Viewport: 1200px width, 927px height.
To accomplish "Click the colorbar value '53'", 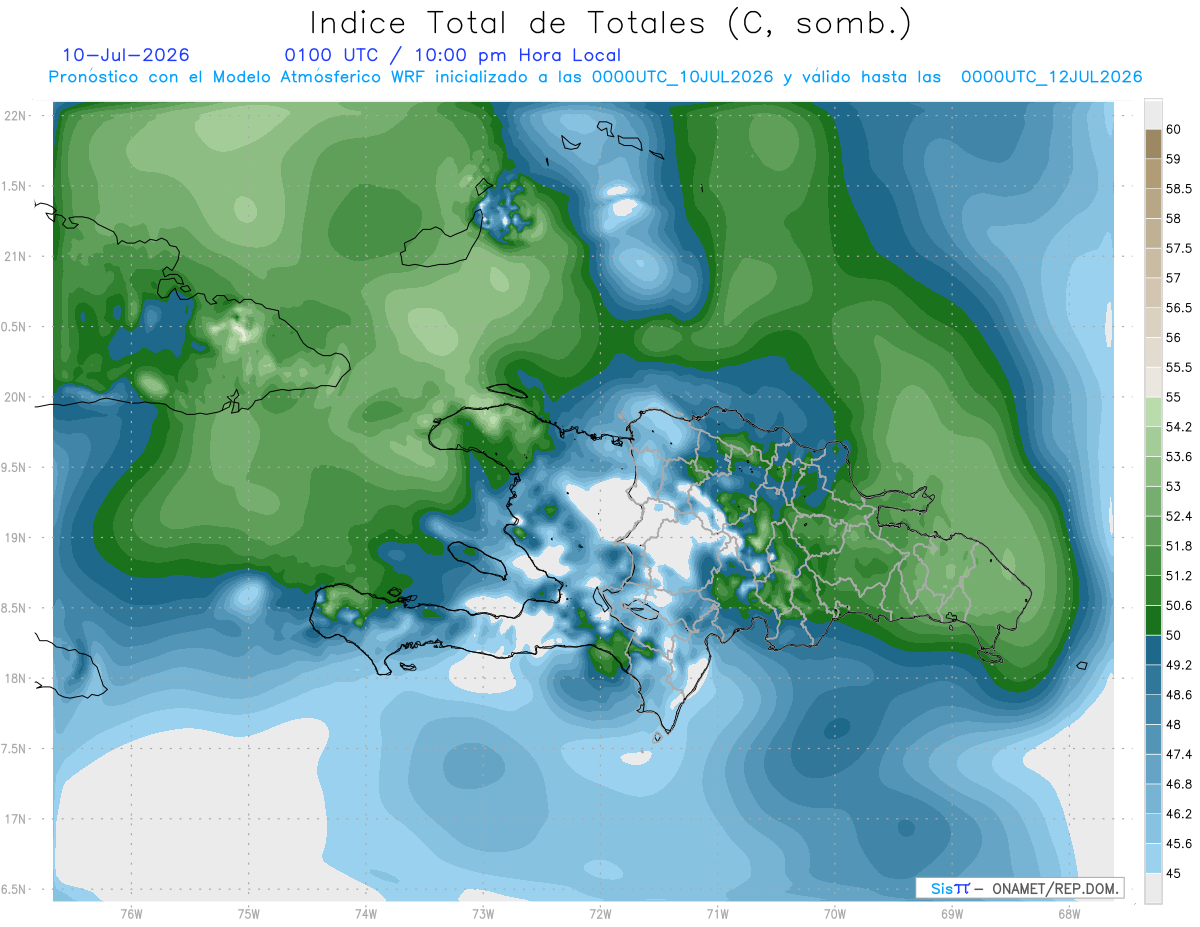I will 1173,487.
